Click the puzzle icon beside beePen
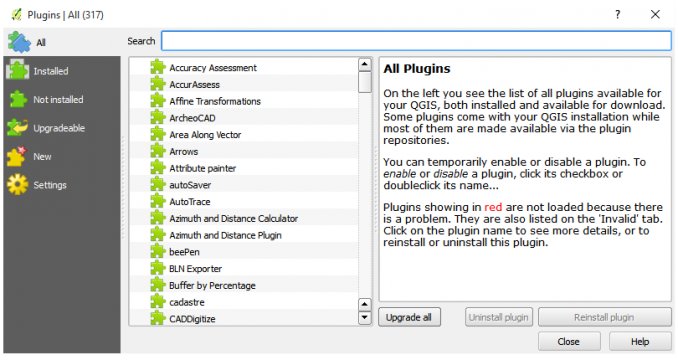Viewport: 678px width, 360px height. click(158, 252)
